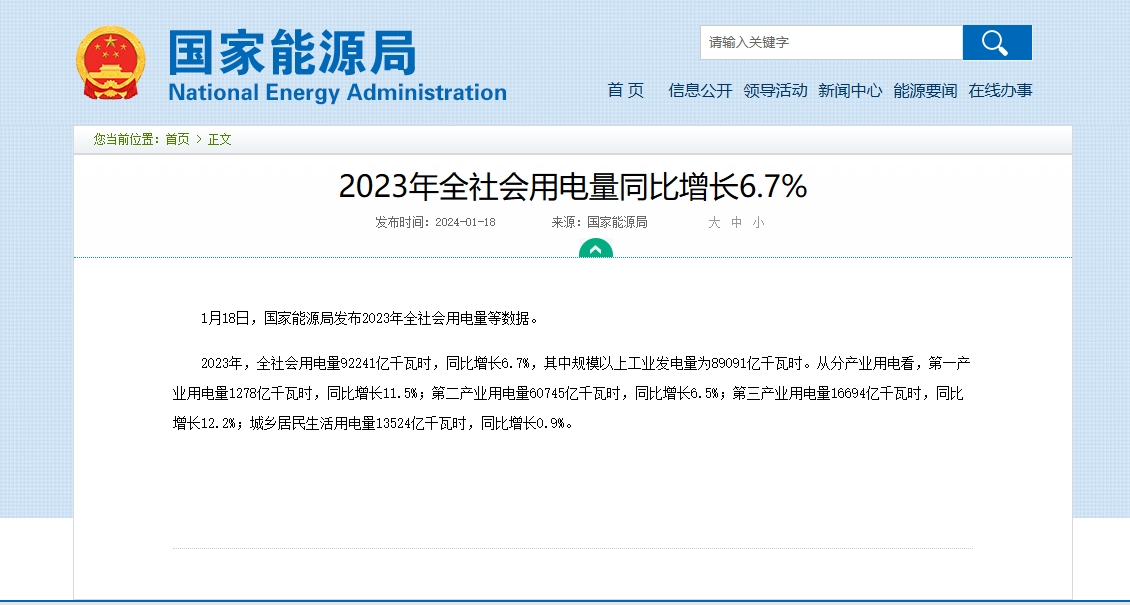This screenshot has width=1130, height=605.
Task: Select 能源要闻 navigation link
Action: pyautogui.click(x=925, y=90)
